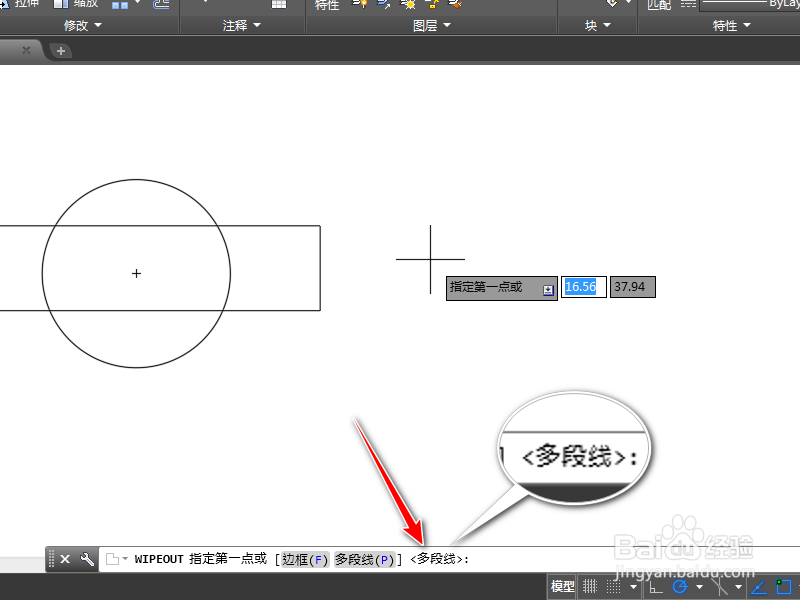
Task: Close the command line window
Action: pyautogui.click(x=65, y=559)
